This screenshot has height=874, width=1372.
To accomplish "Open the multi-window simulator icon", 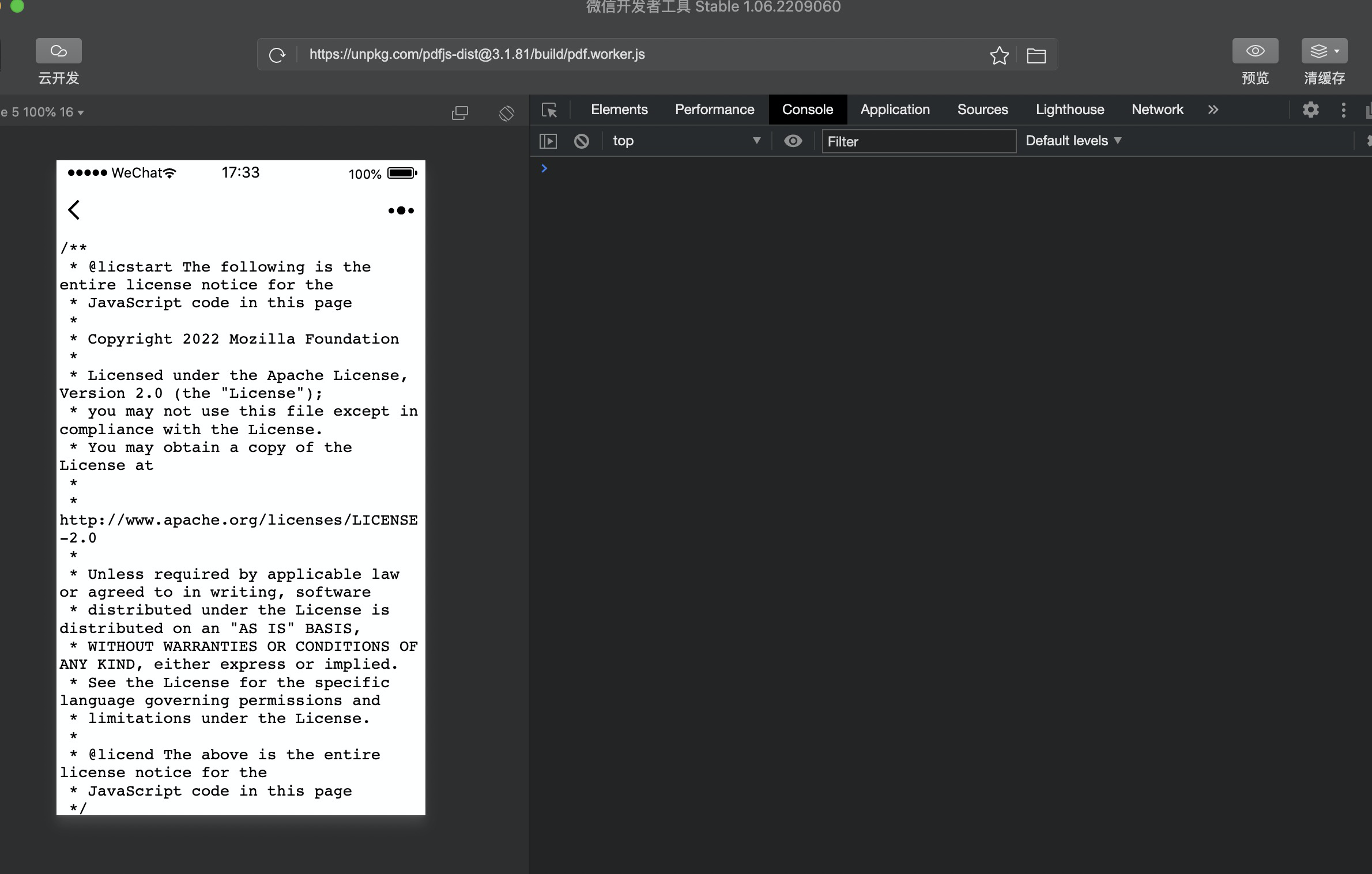I will coord(460,112).
